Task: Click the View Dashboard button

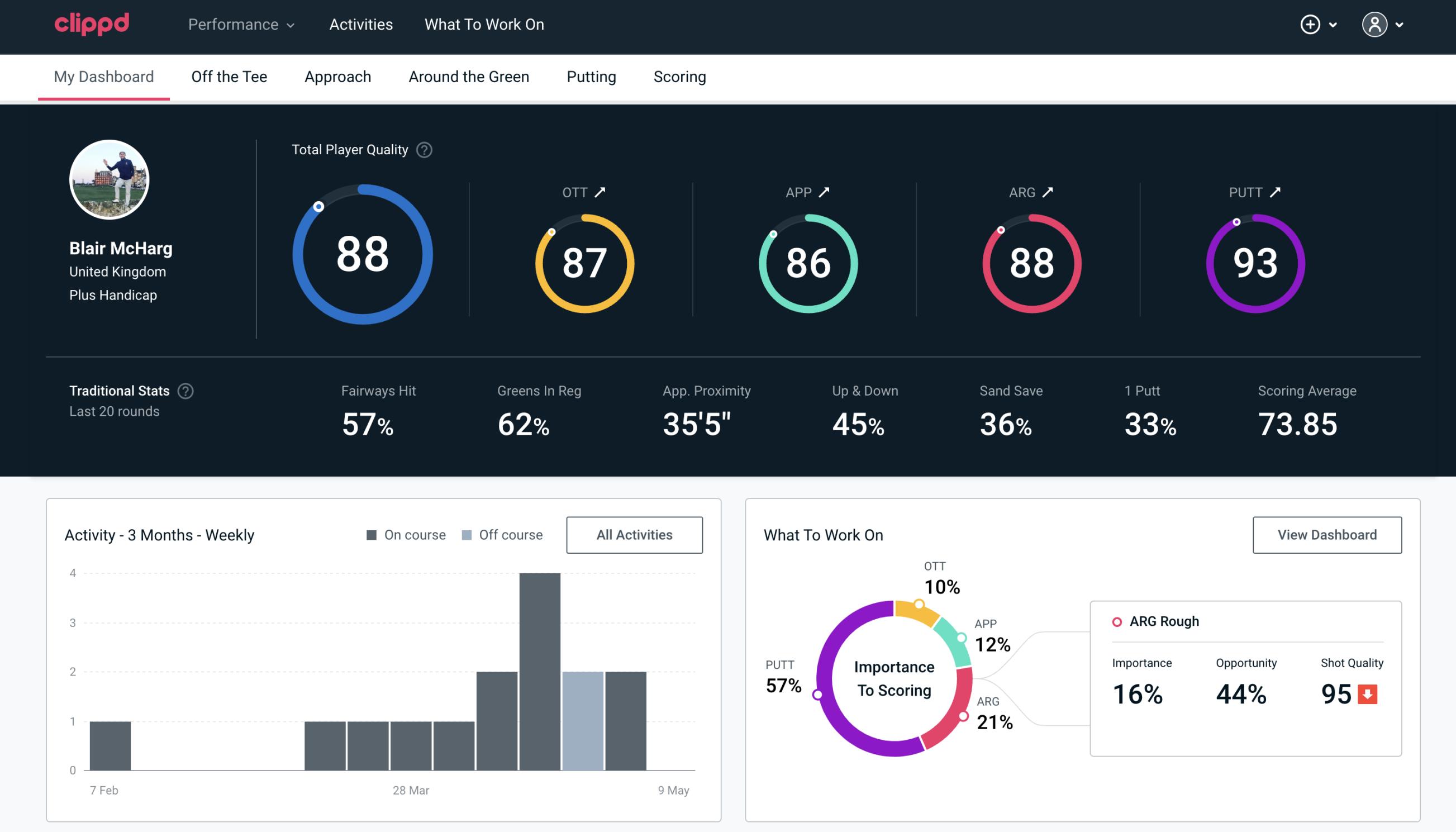Action: (x=1327, y=534)
